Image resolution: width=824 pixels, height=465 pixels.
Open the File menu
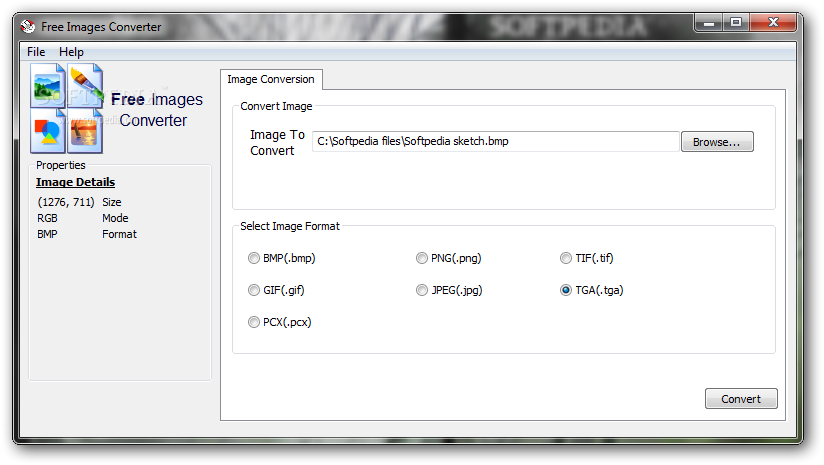click(x=36, y=52)
